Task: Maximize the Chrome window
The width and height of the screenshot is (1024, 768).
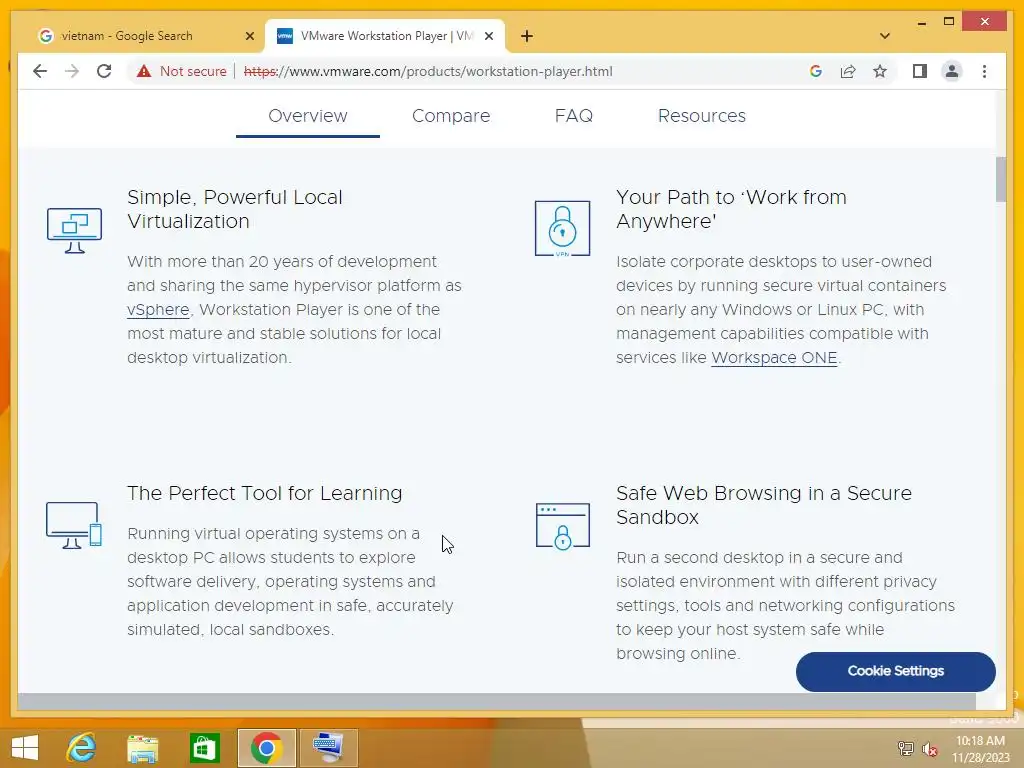Action: tap(949, 22)
